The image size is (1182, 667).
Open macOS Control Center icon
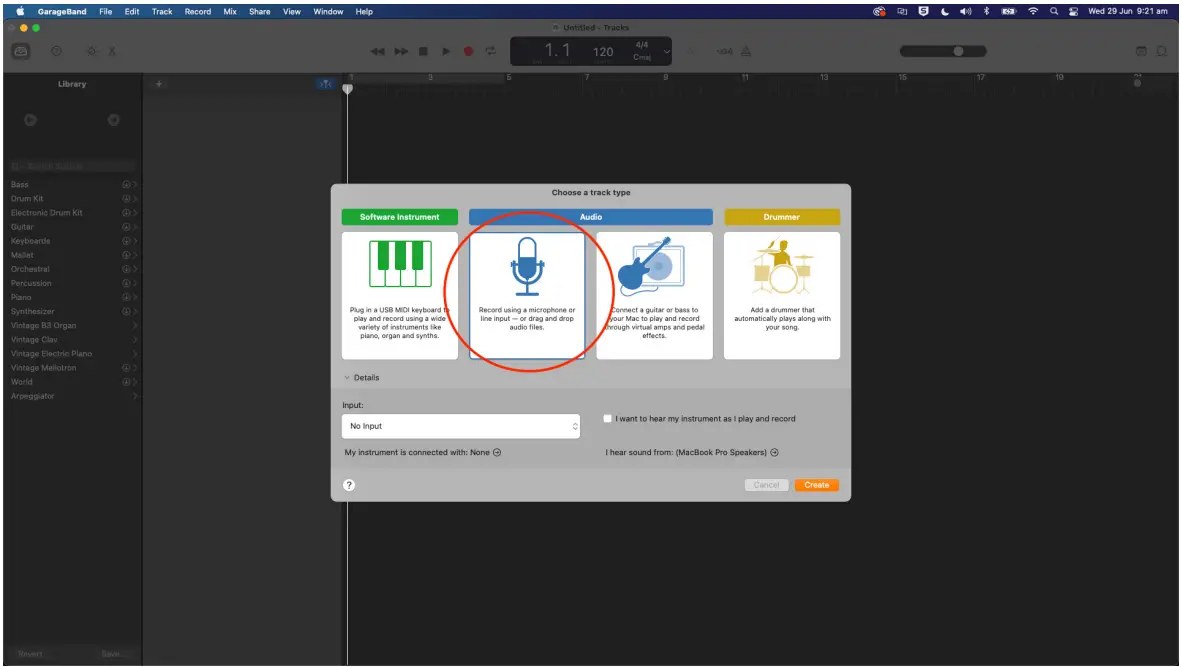1073,11
